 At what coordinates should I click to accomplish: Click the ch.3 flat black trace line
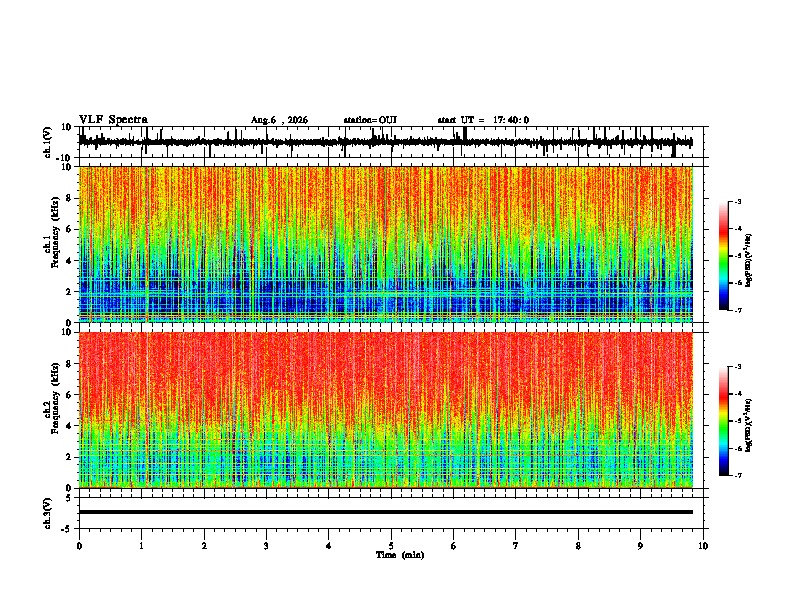point(386,512)
